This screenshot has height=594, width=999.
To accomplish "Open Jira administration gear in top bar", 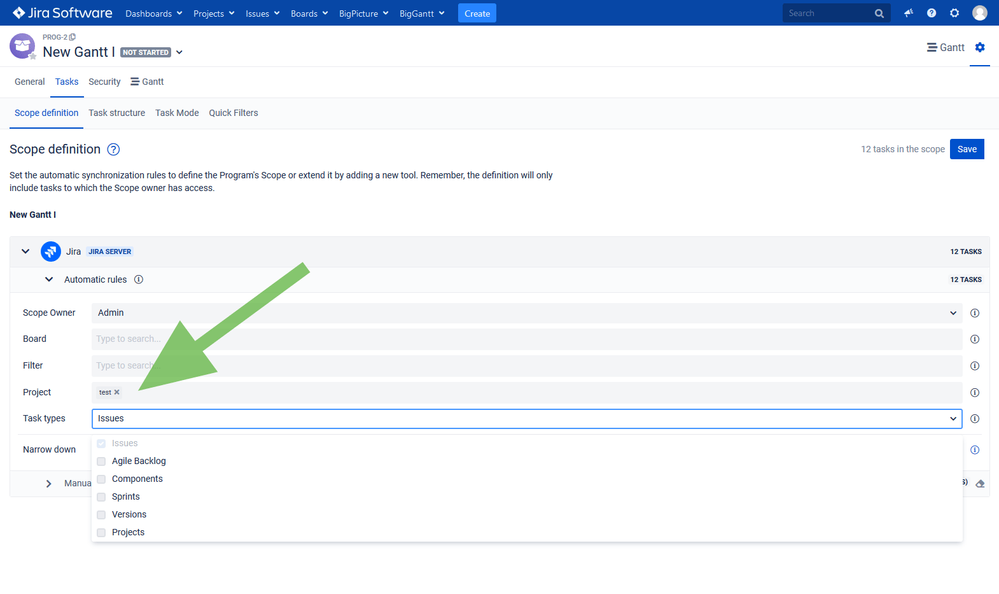I will (x=954, y=13).
